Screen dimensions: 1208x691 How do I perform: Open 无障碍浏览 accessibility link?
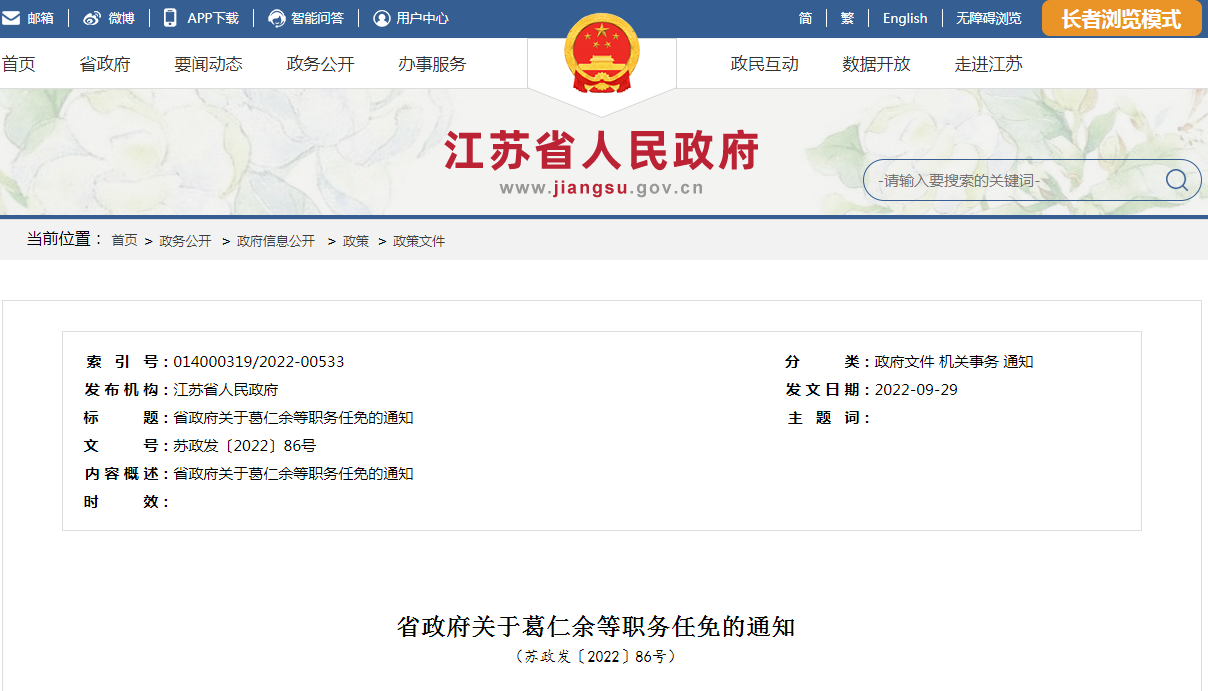point(988,18)
